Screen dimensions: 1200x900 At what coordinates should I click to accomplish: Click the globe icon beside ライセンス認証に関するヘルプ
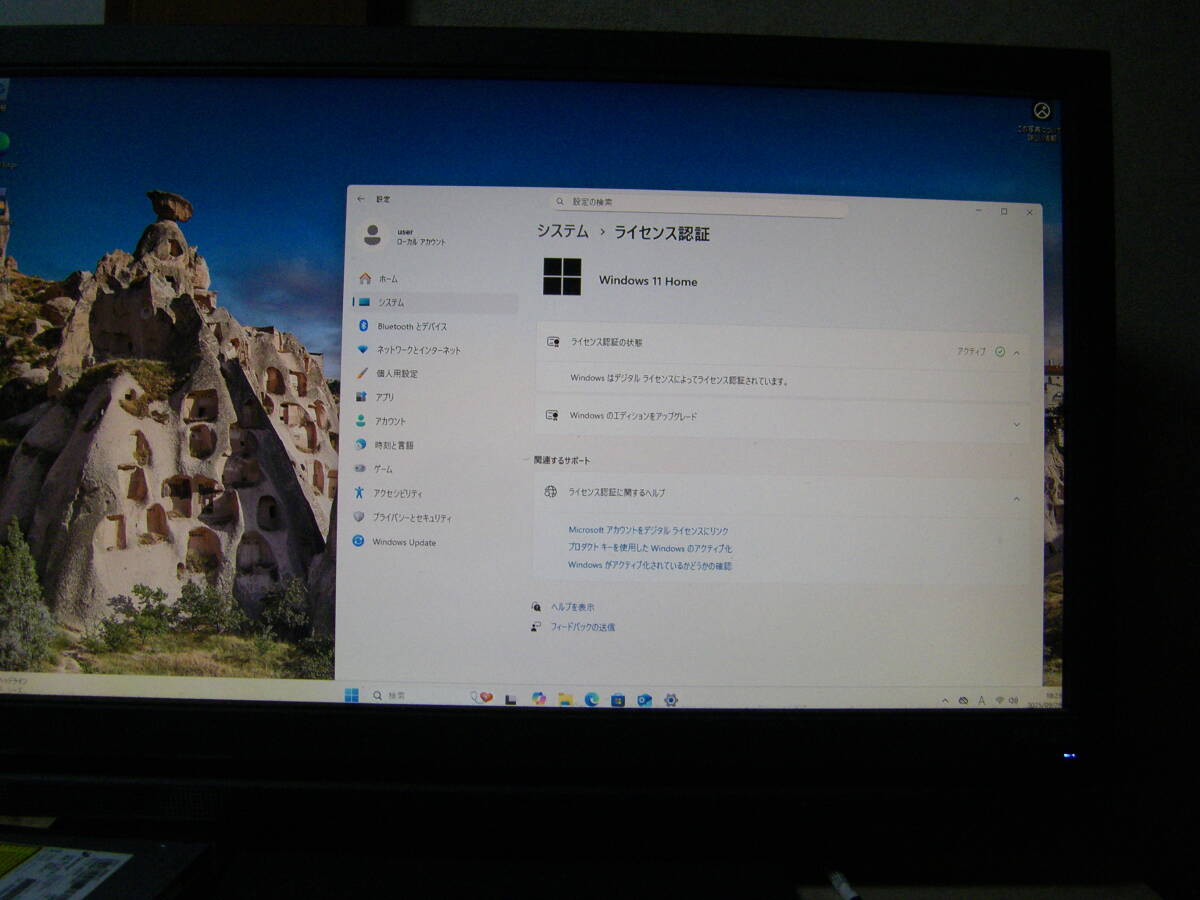550,492
